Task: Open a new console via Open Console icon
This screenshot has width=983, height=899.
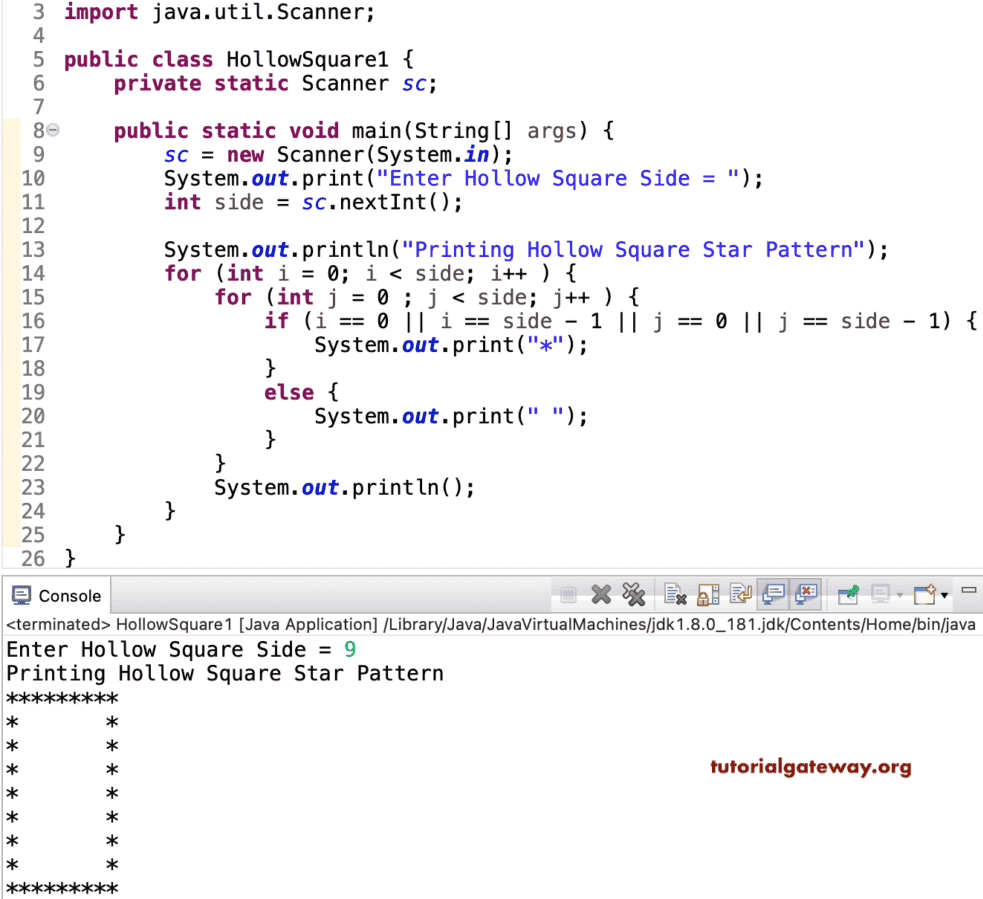Action: (925, 593)
